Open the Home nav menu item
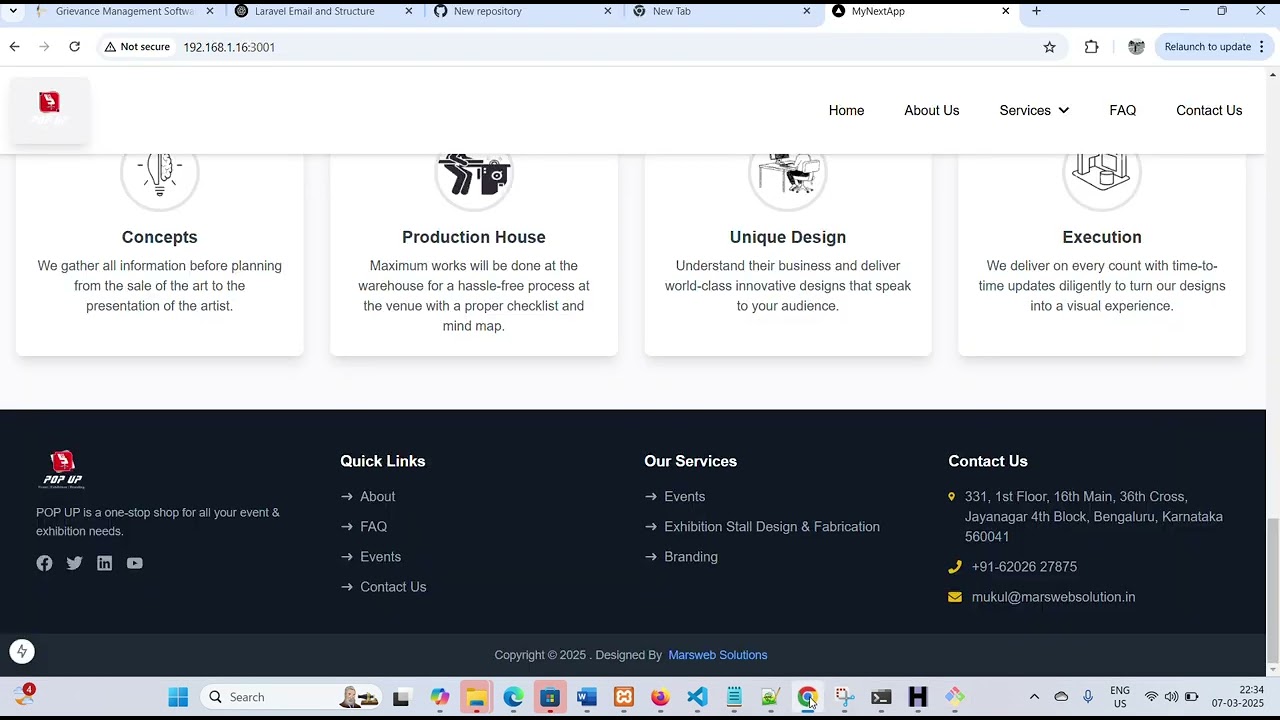 pos(846,110)
